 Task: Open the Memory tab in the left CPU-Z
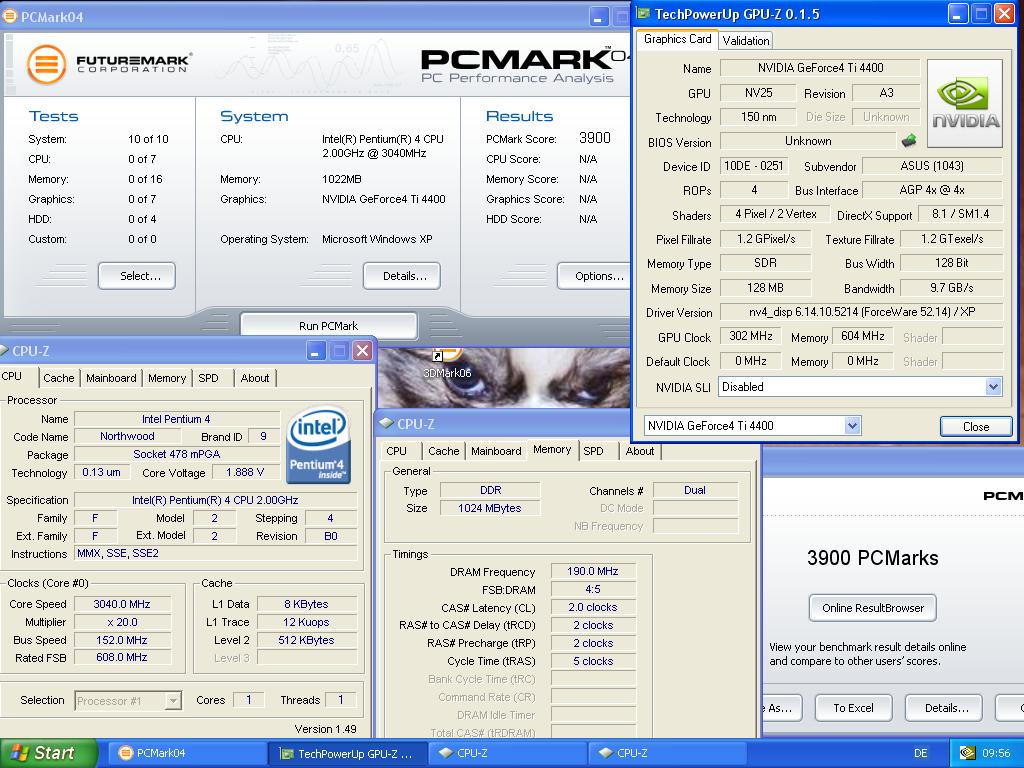click(167, 377)
